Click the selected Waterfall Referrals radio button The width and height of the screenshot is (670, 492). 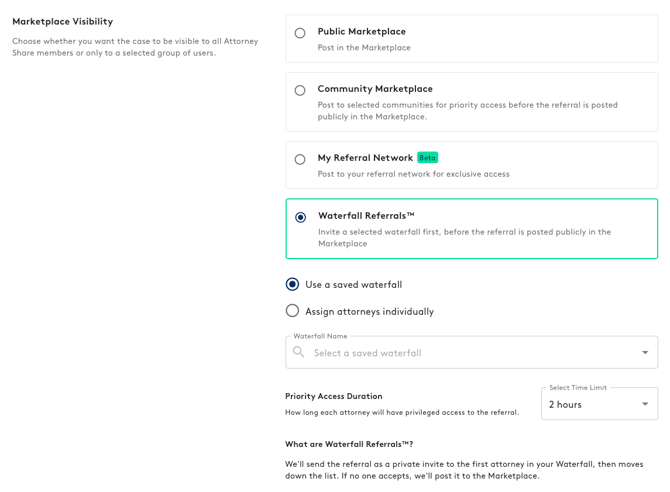tap(300, 217)
